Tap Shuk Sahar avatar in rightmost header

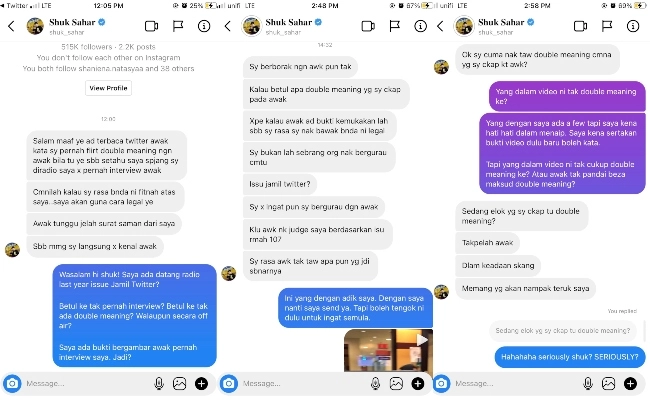coord(463,26)
